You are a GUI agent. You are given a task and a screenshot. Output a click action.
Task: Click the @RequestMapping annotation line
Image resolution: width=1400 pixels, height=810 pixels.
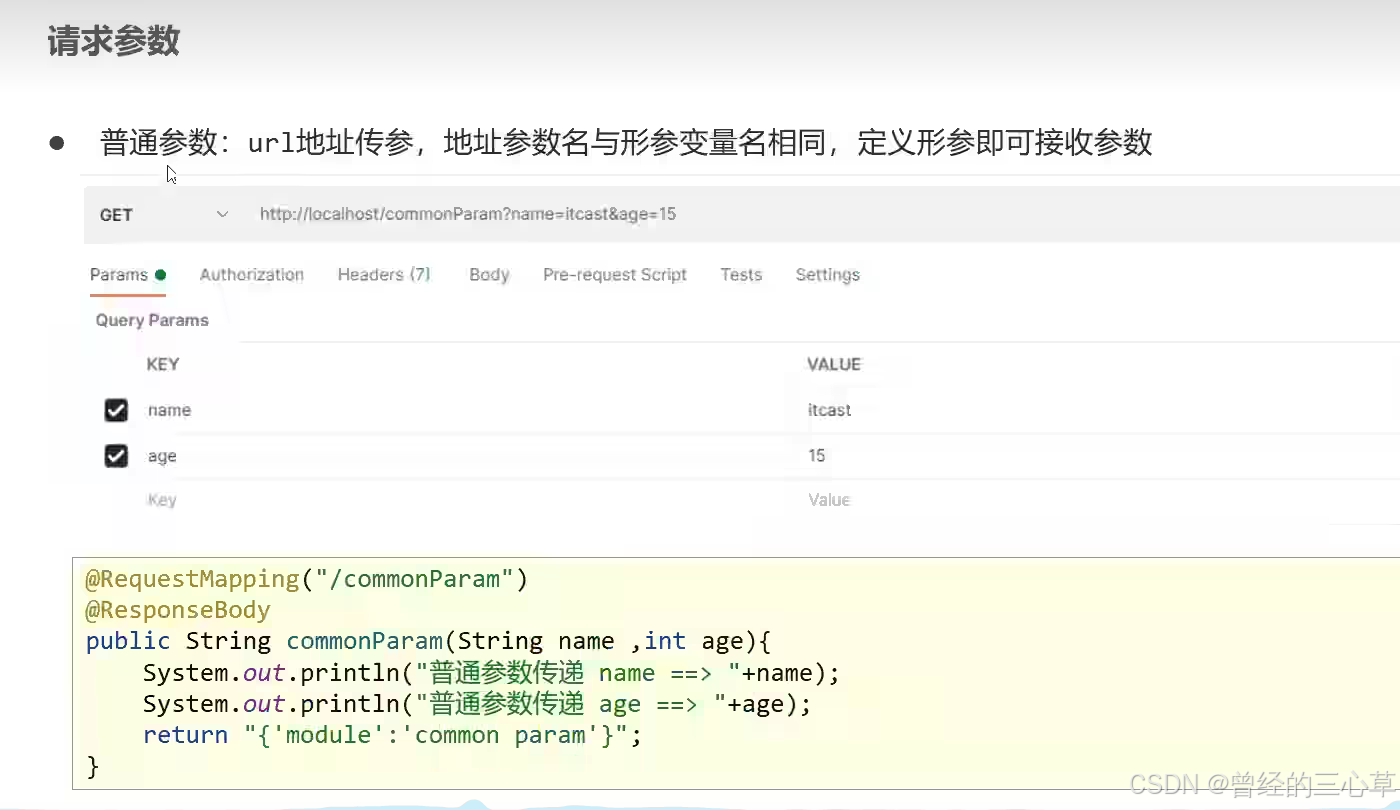tap(306, 579)
